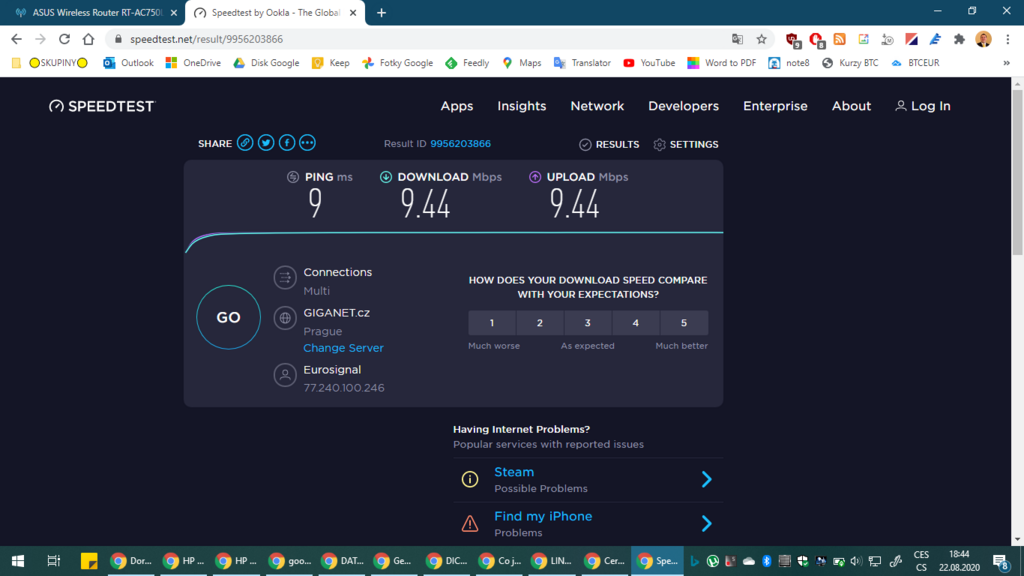This screenshot has height=576, width=1024.
Task: Share the result on Twitter
Action: point(266,143)
